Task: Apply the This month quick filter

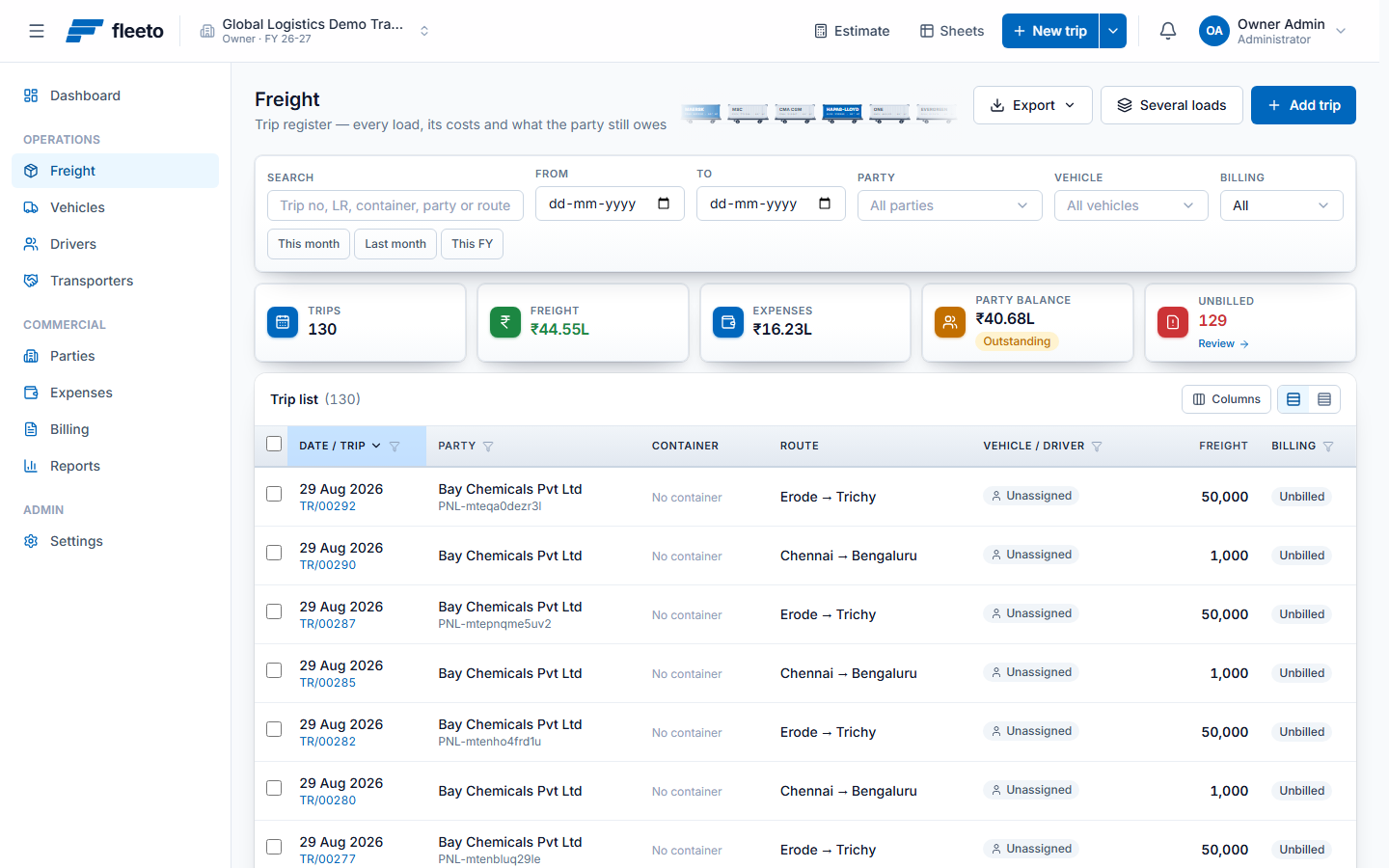Action: pyautogui.click(x=309, y=244)
